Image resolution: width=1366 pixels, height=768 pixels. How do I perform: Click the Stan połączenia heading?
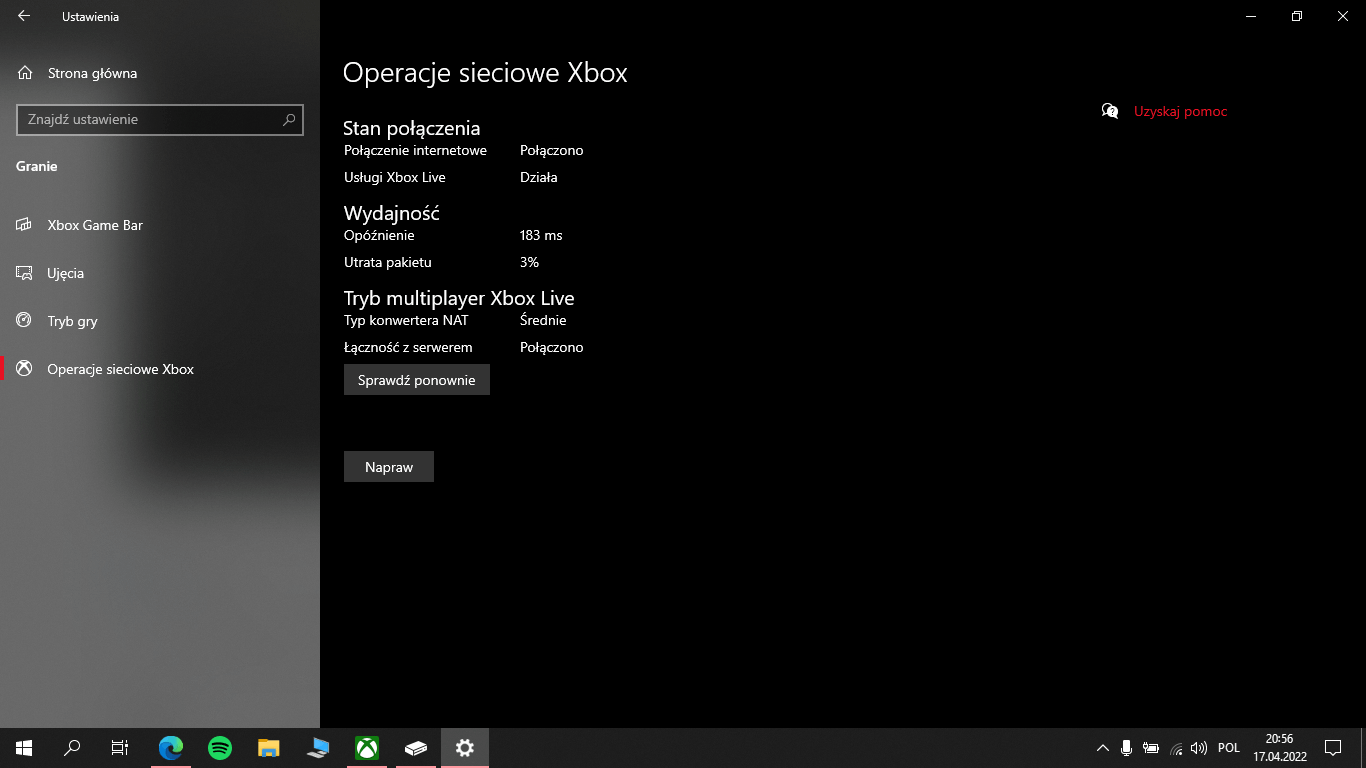(x=412, y=128)
